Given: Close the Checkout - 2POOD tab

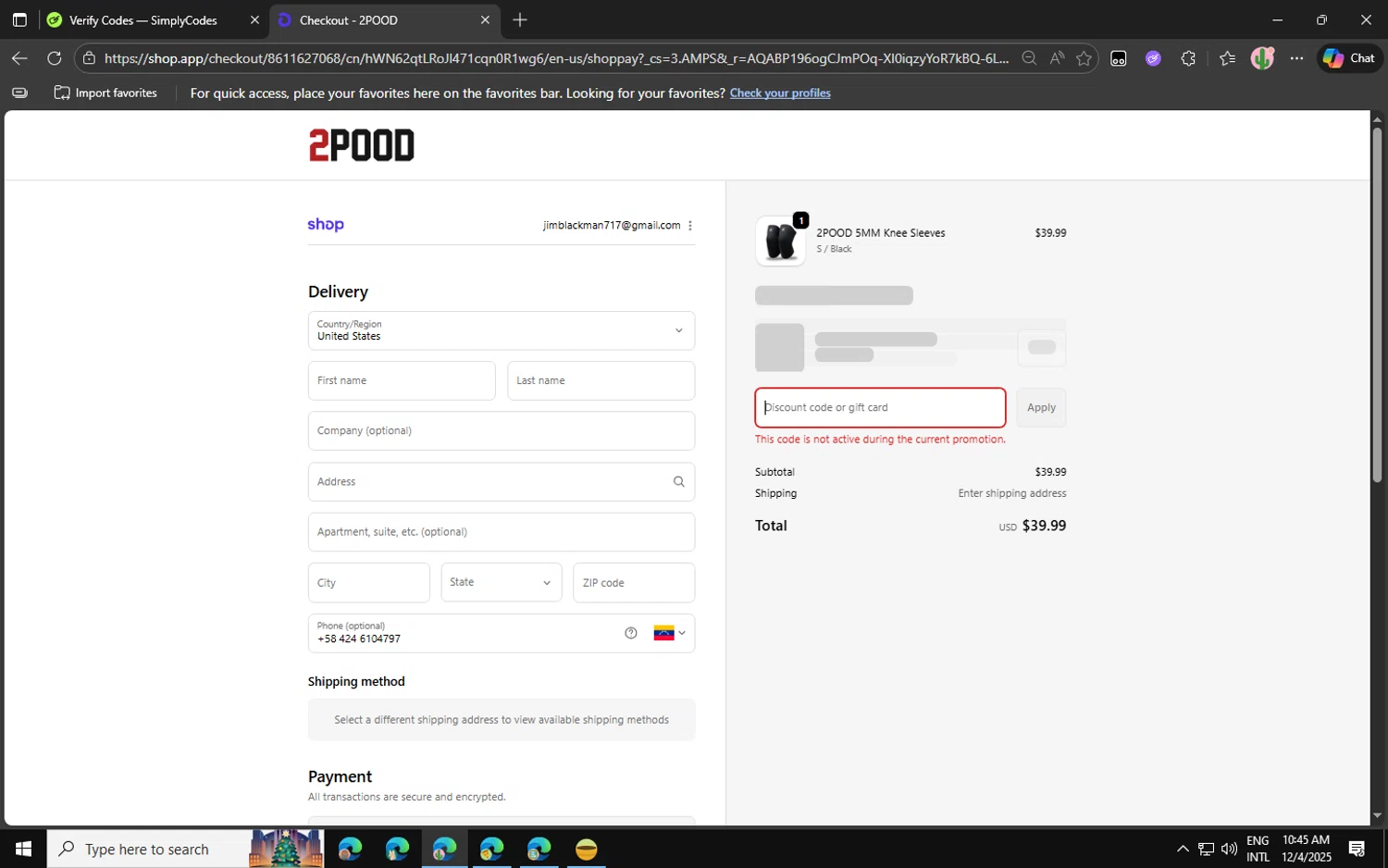Looking at the screenshot, I should [x=485, y=19].
